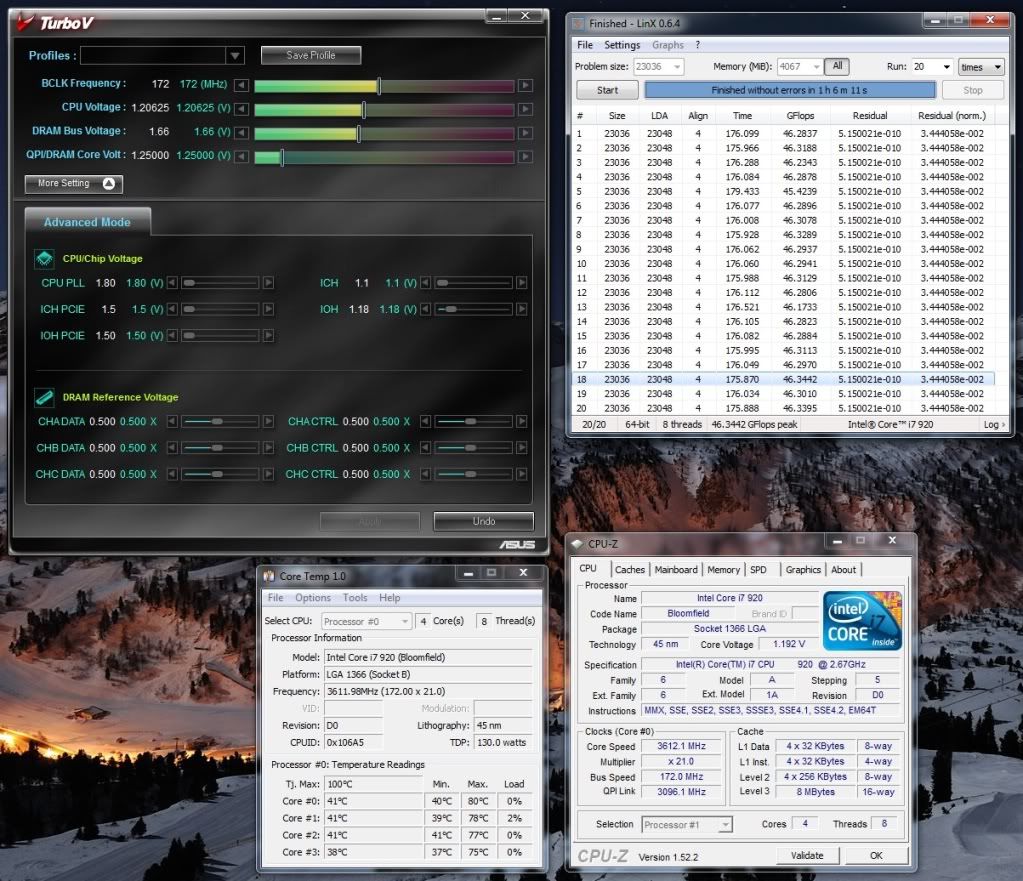Click IOH voltage decrease arrow
1023x881 pixels.
coord(425,309)
